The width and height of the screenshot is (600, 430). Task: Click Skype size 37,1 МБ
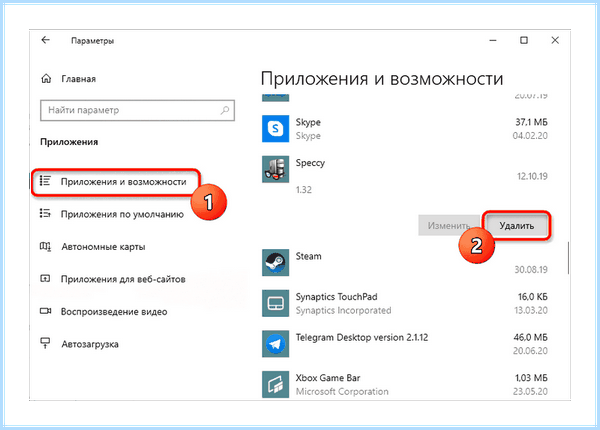(x=531, y=122)
